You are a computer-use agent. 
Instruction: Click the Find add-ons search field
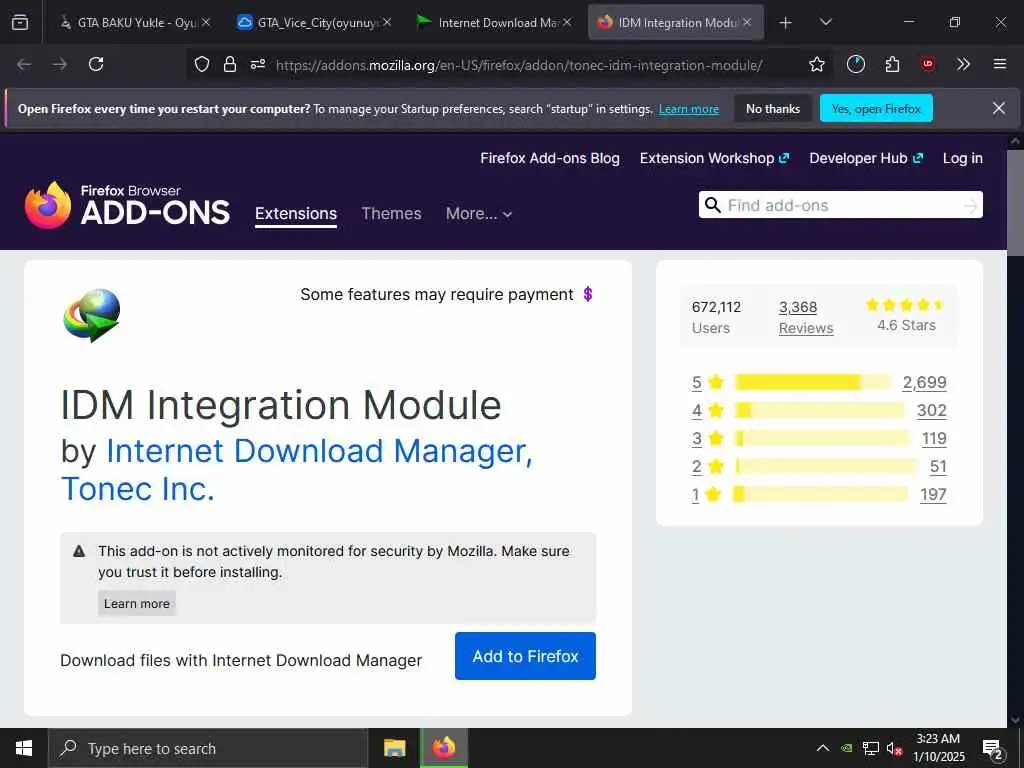(x=840, y=205)
